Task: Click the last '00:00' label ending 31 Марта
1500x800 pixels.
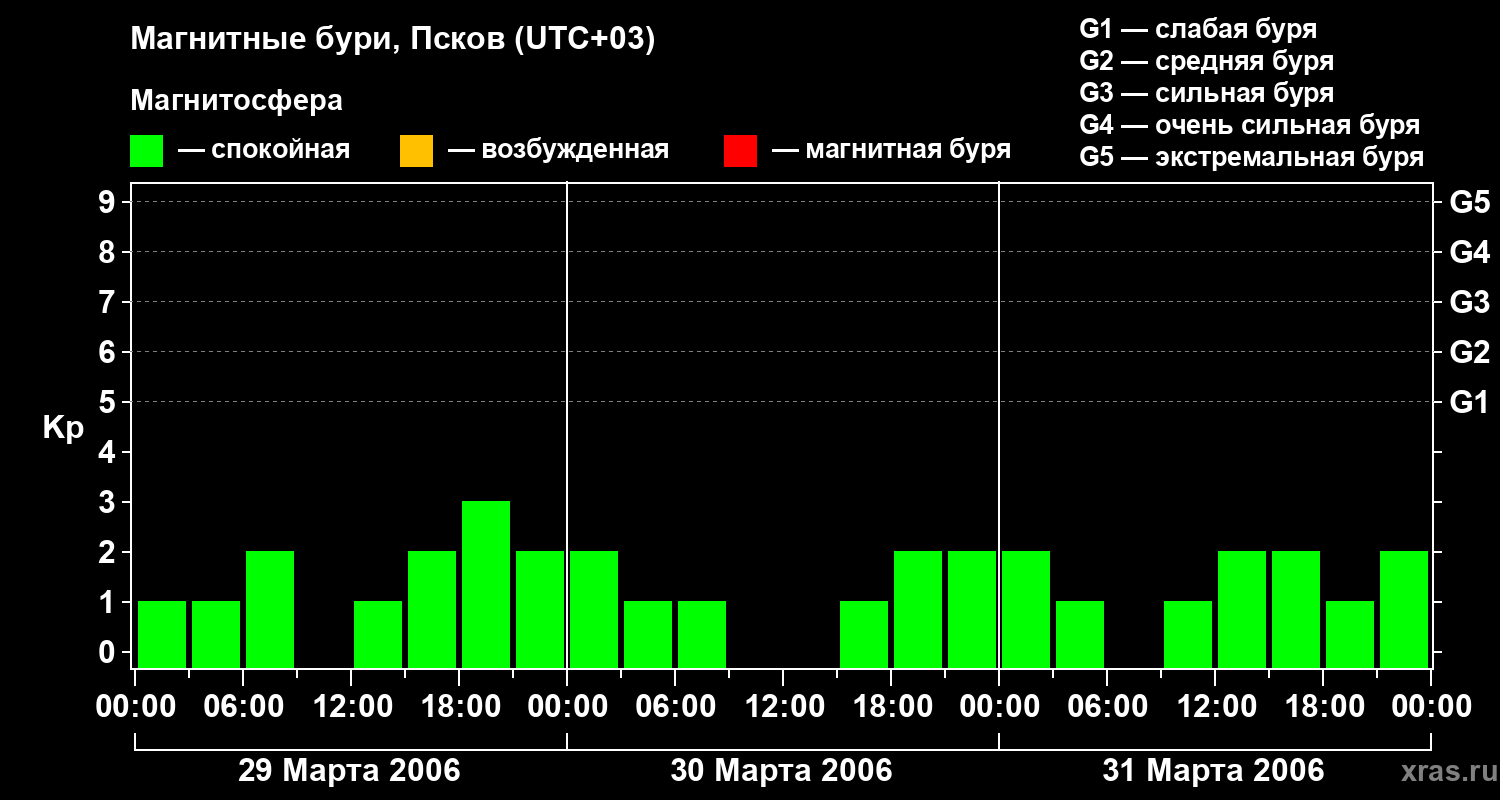Action: pyautogui.click(x=1431, y=707)
